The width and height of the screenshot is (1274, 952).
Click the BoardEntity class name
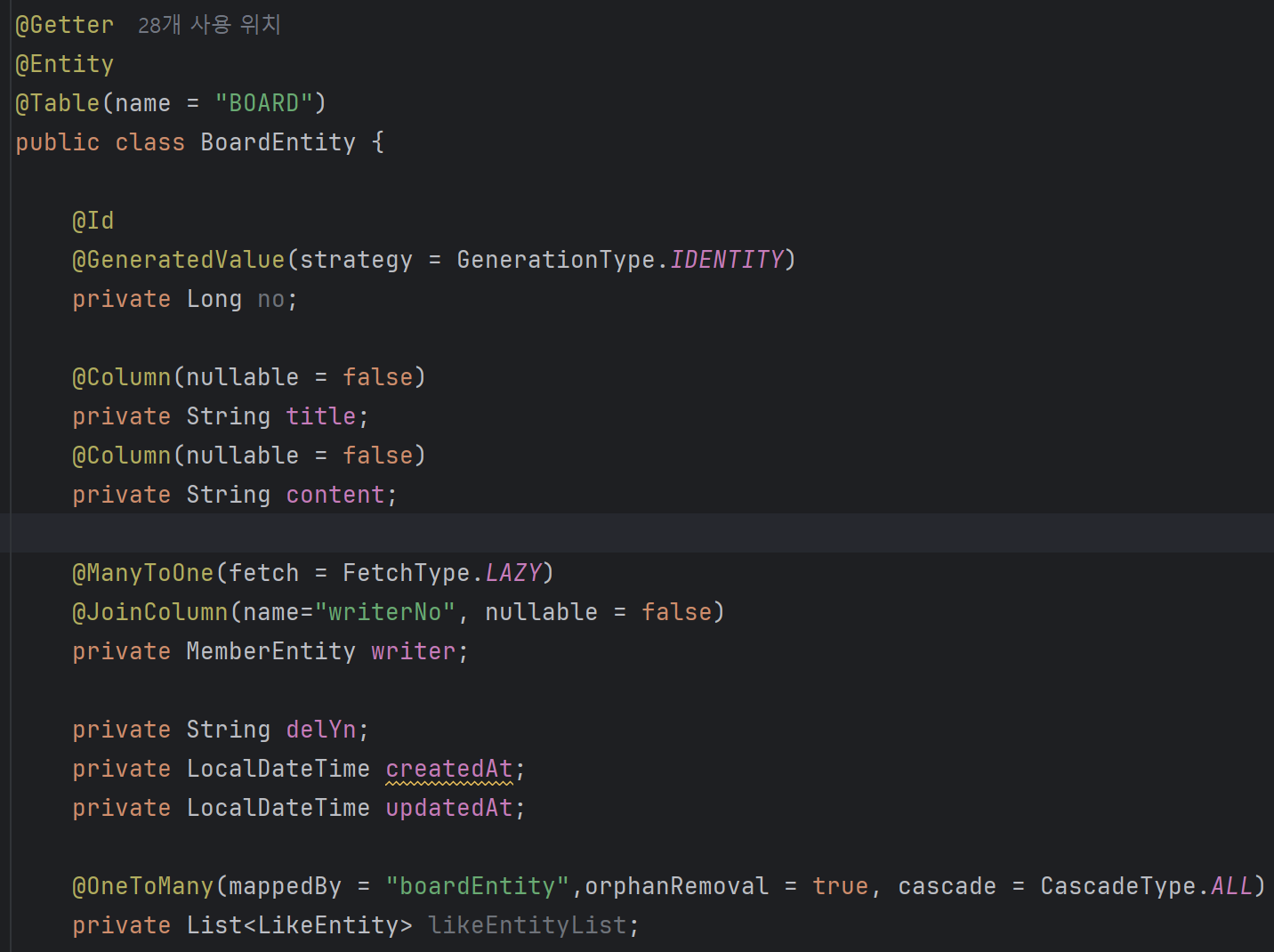[x=278, y=142]
